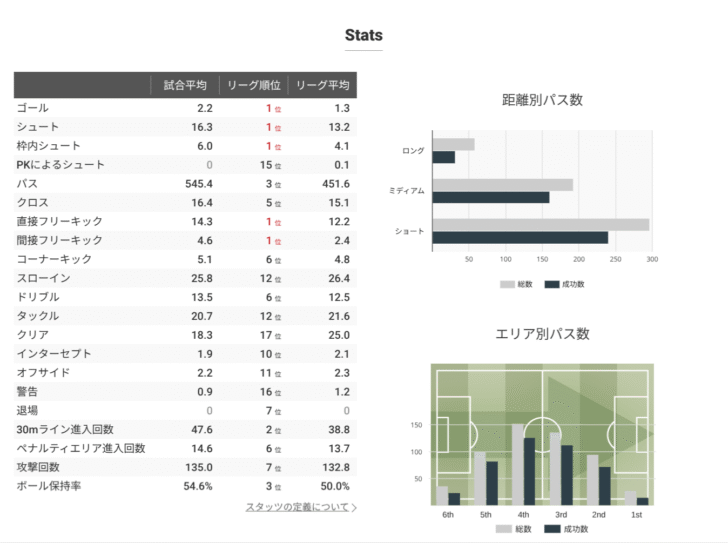Click the ショート total passes bar
Screen dimensions: 728x543
541,225
